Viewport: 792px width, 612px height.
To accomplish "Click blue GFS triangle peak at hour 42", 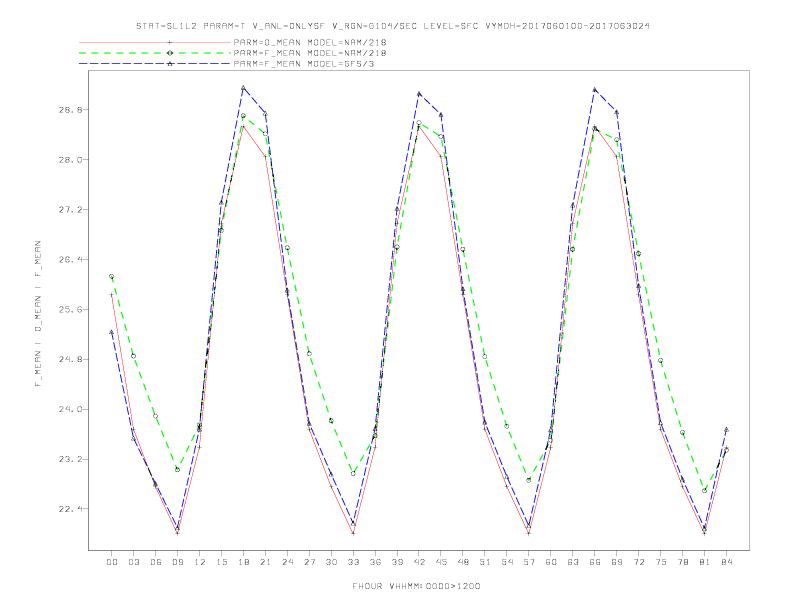I will (x=419, y=93).
